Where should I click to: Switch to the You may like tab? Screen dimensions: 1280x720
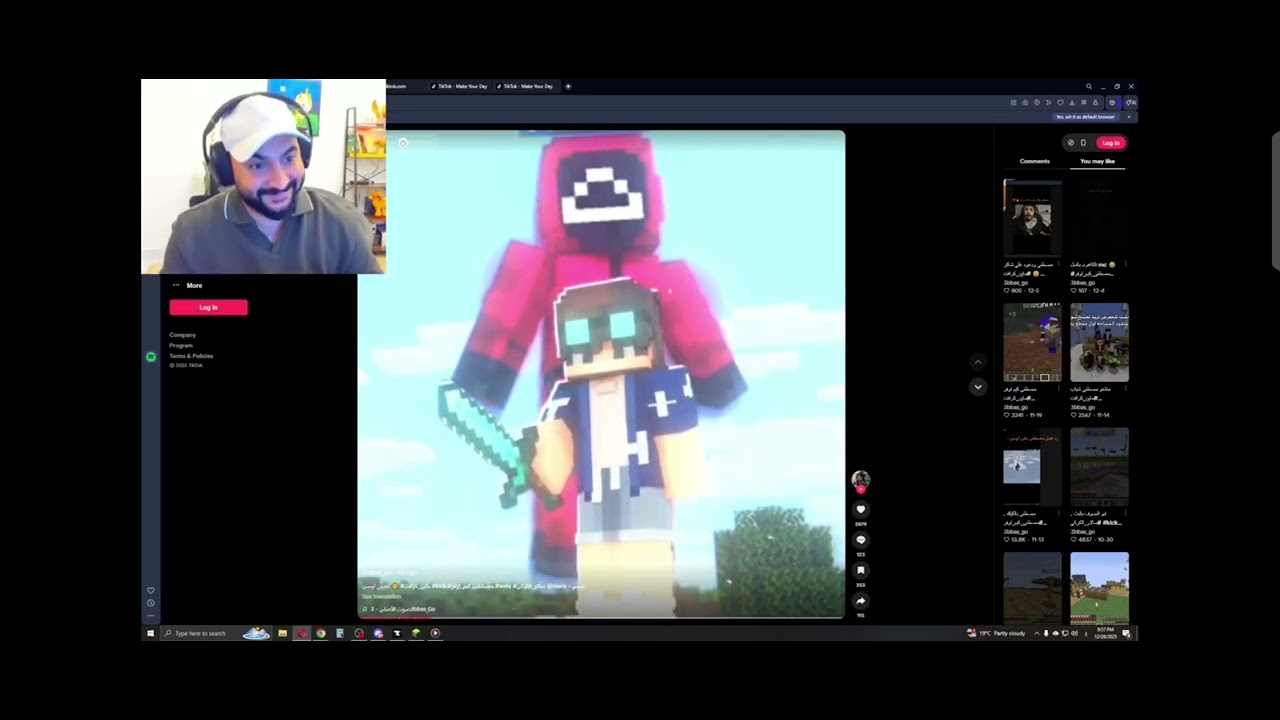click(x=1097, y=161)
